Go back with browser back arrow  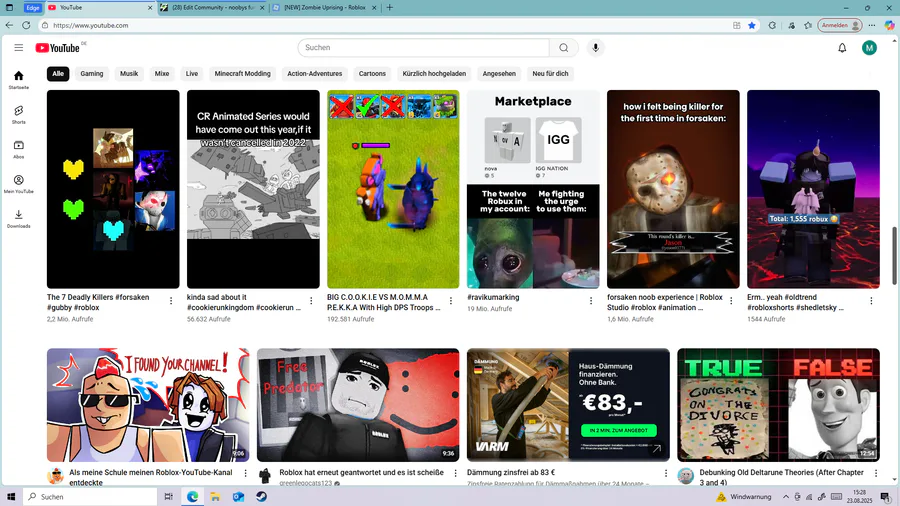point(9,25)
